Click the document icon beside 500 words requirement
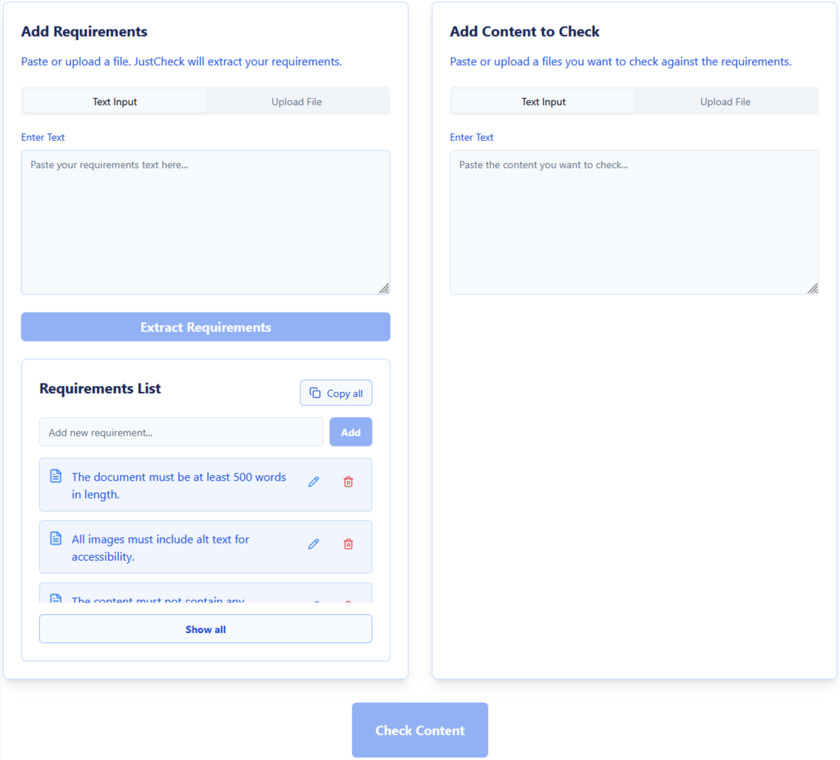 (x=56, y=477)
